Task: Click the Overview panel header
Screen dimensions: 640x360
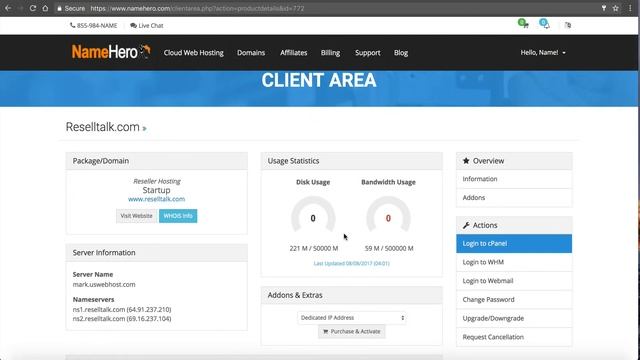Action: [x=514, y=161]
